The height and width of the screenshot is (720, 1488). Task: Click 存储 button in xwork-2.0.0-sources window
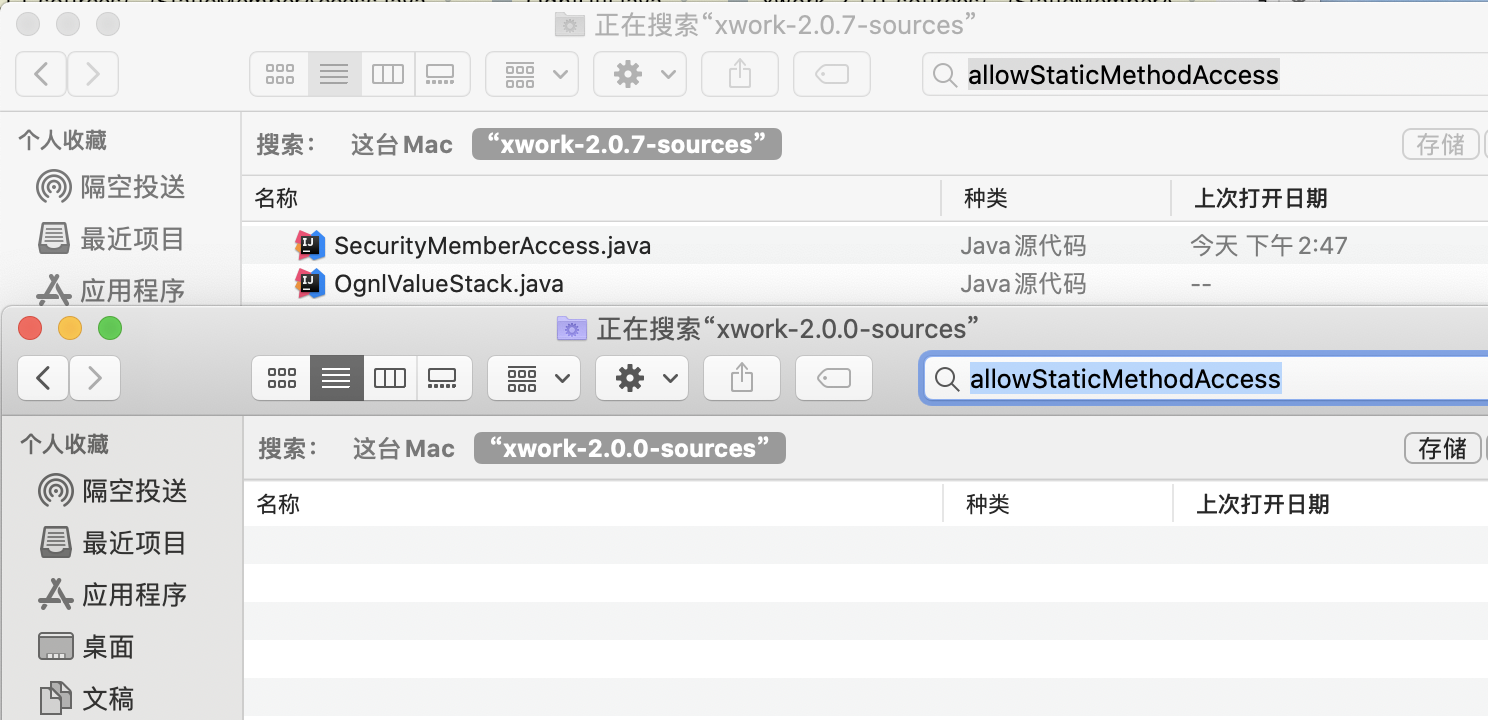[1442, 448]
